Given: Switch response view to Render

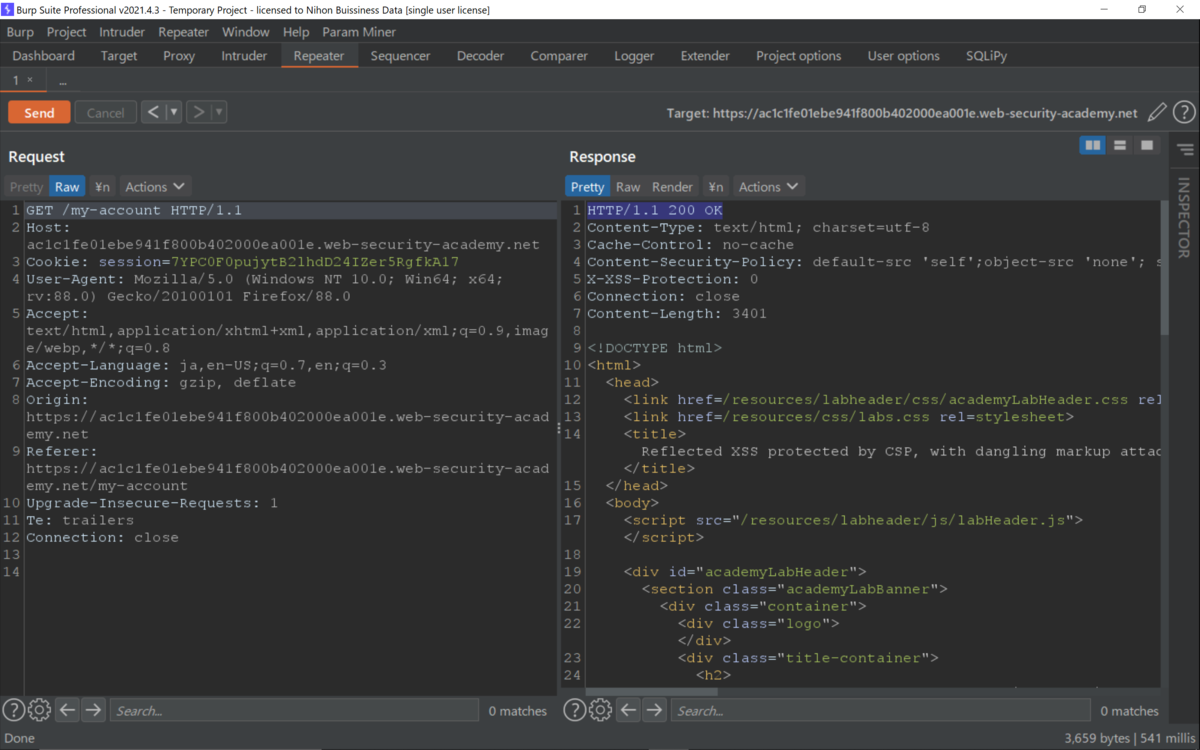Looking at the screenshot, I should [673, 187].
